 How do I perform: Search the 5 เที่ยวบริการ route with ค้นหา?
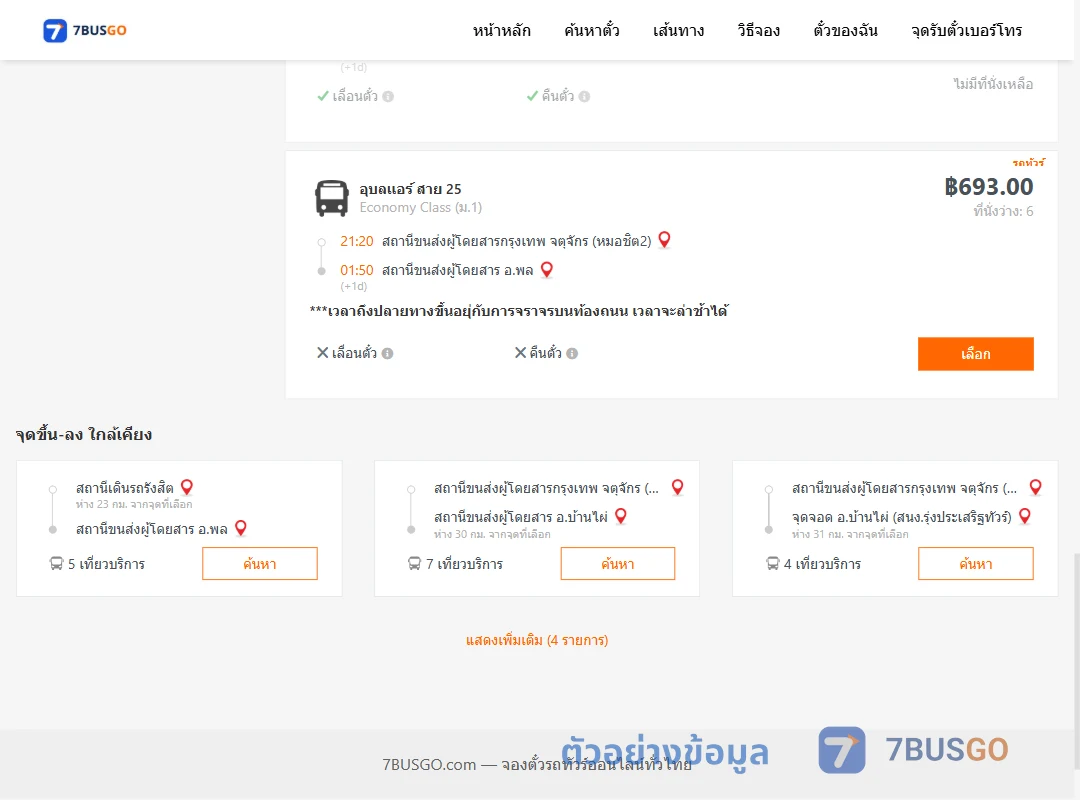tap(260, 564)
